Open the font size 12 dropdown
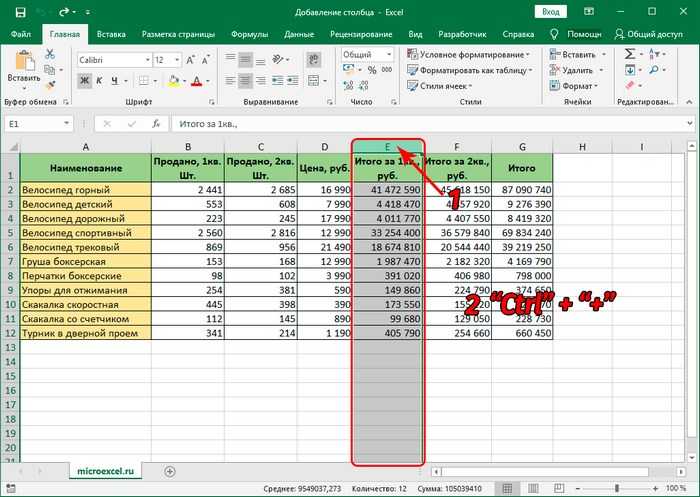 177,60
